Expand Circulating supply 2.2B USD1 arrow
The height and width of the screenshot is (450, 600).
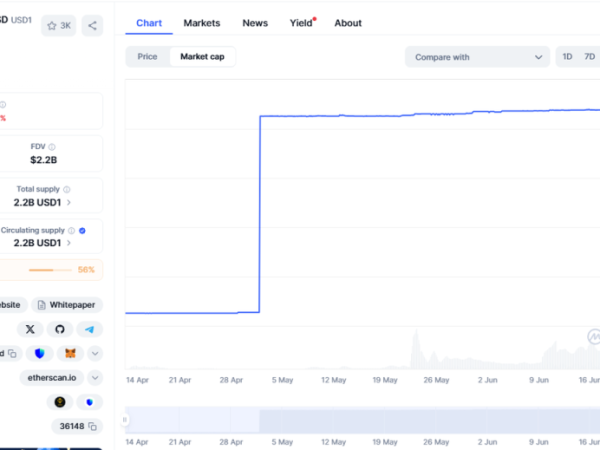tap(69, 243)
